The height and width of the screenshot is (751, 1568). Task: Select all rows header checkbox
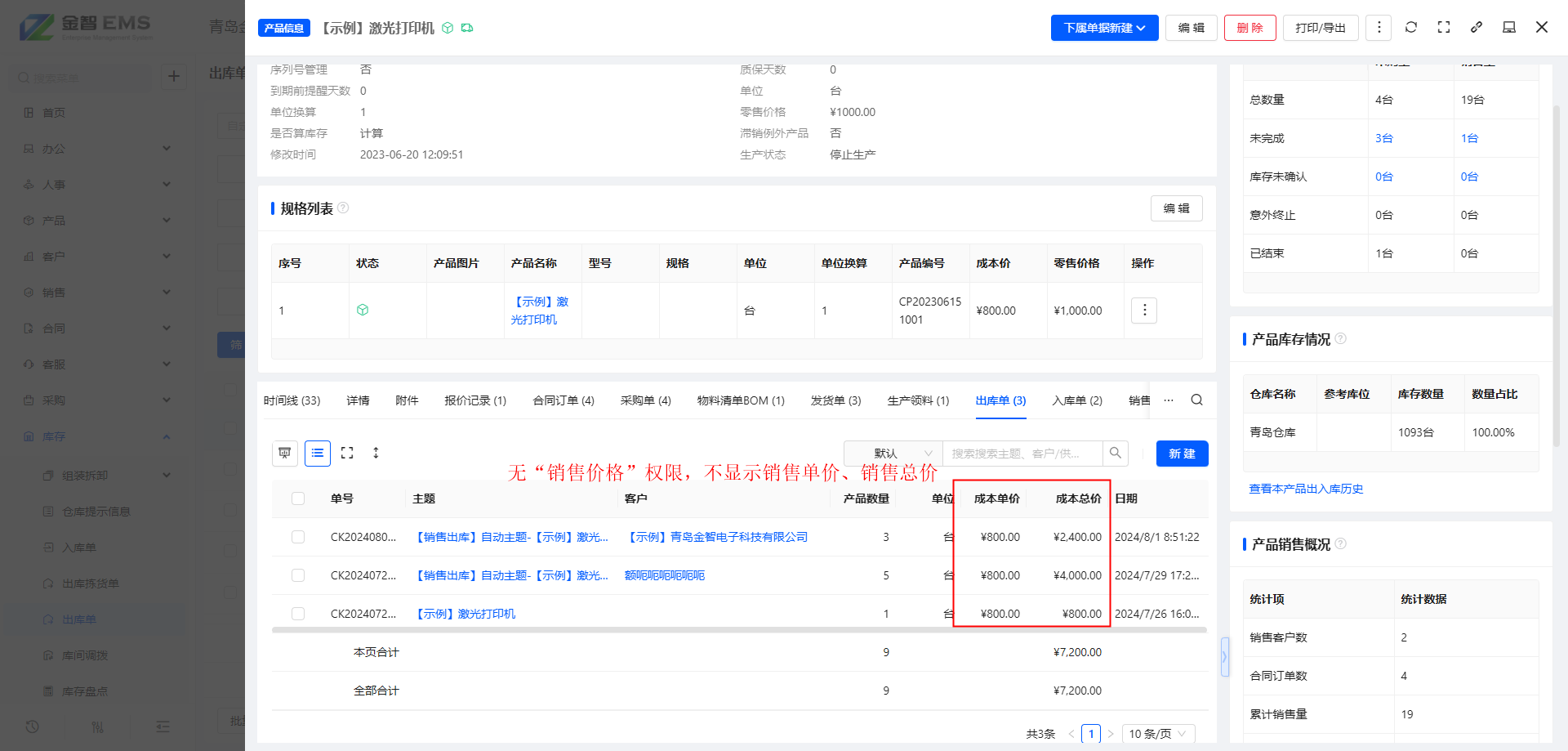pyautogui.click(x=298, y=498)
